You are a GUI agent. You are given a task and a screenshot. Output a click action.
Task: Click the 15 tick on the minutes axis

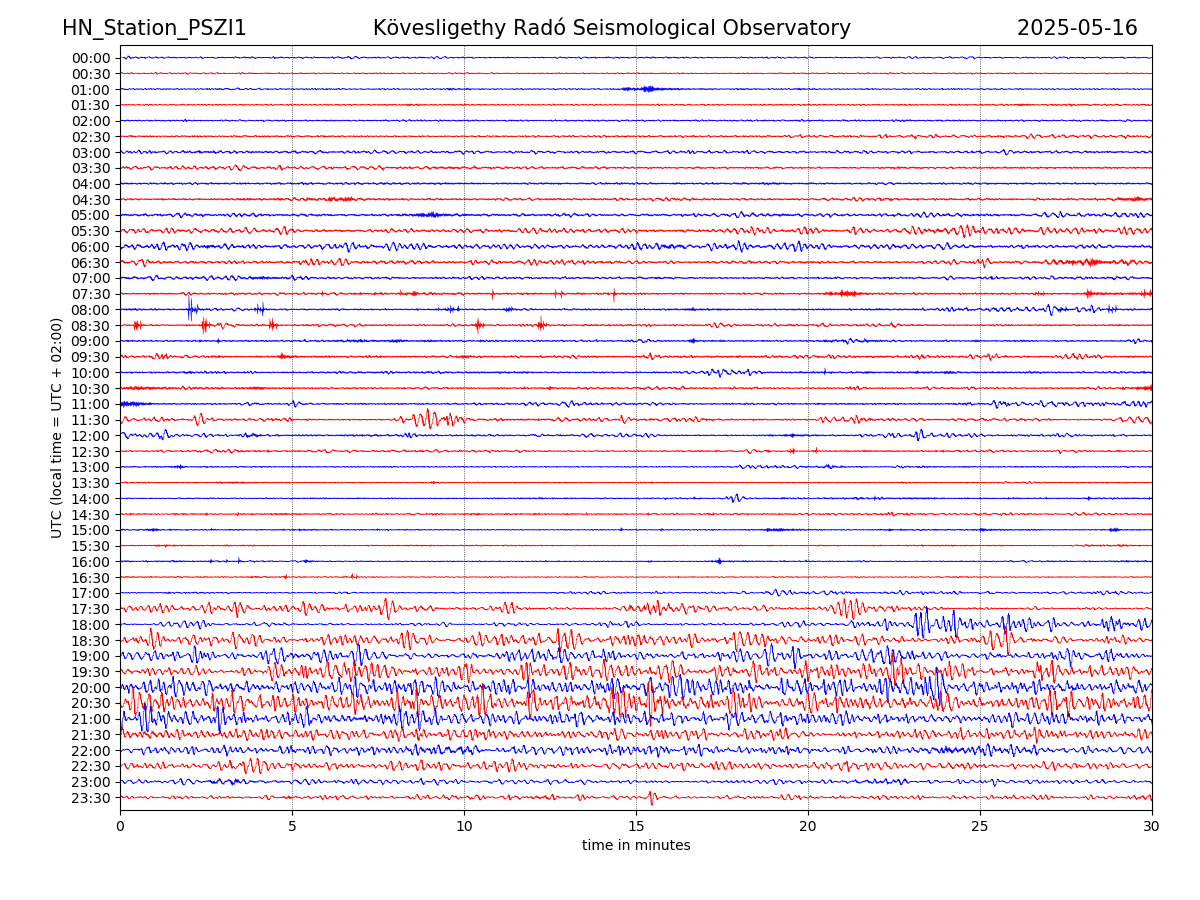click(x=636, y=826)
